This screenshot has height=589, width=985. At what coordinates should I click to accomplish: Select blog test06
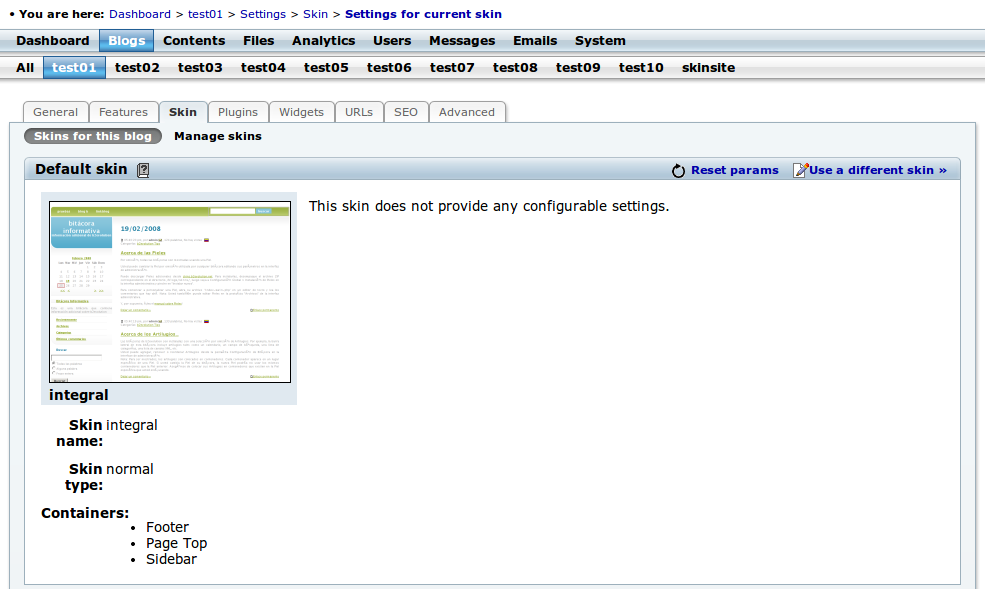coord(389,68)
